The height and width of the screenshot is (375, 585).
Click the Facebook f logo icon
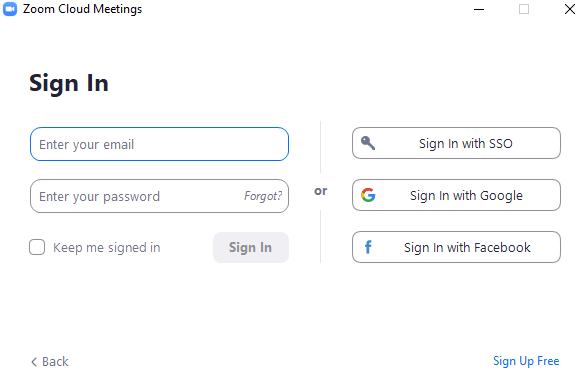pyautogui.click(x=368, y=247)
